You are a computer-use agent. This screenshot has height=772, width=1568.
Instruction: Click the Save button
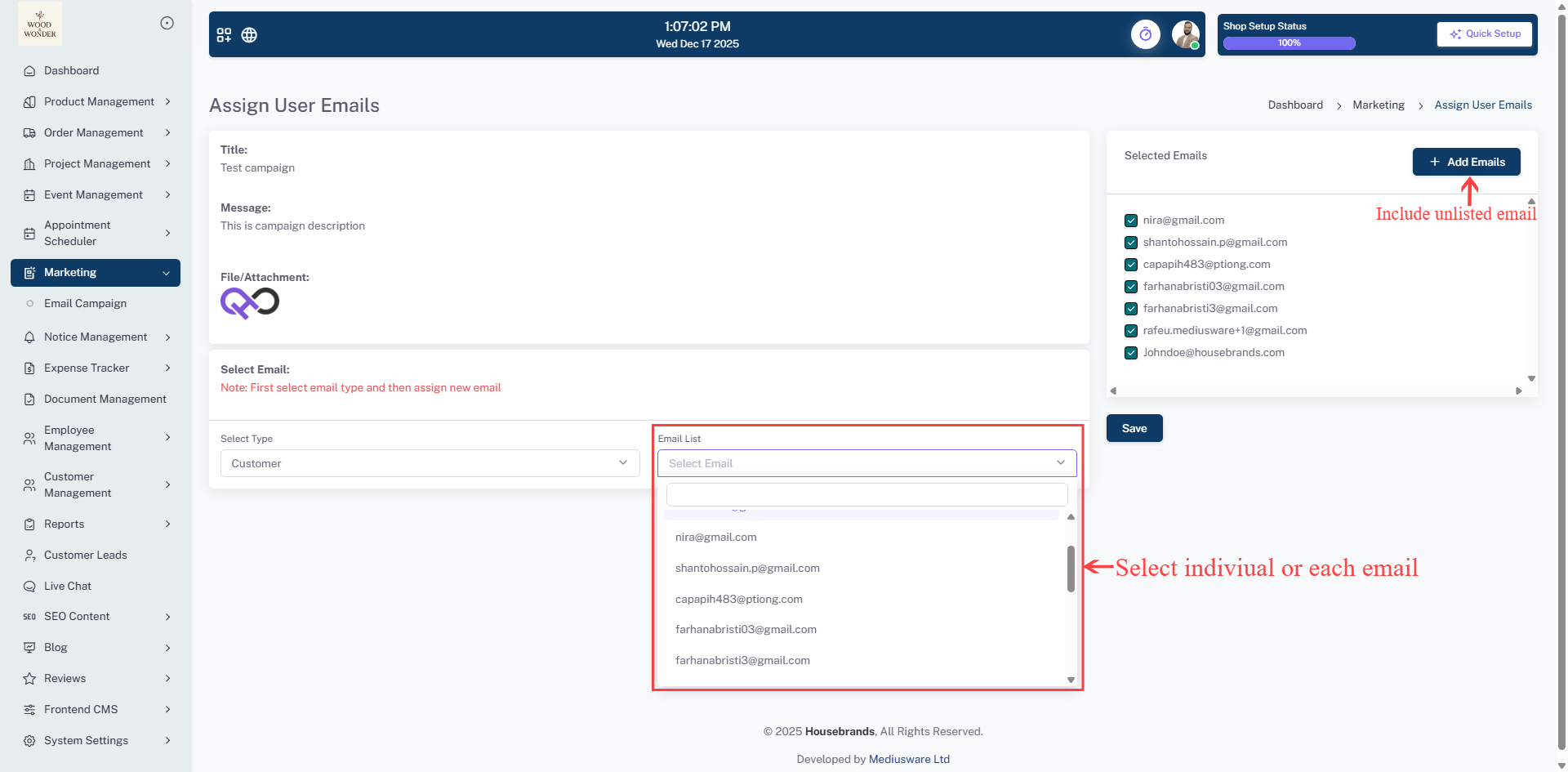coord(1134,428)
